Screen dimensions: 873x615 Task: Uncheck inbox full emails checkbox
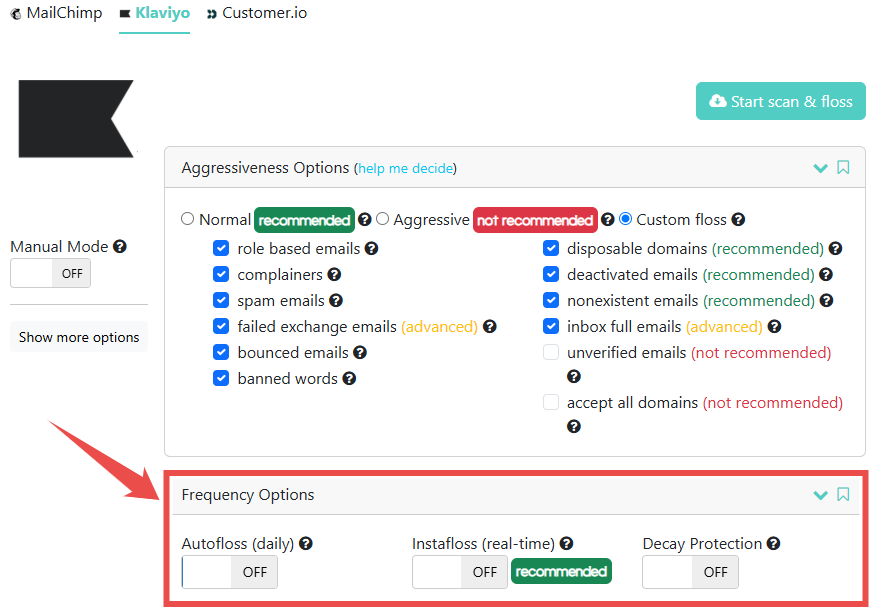551,326
